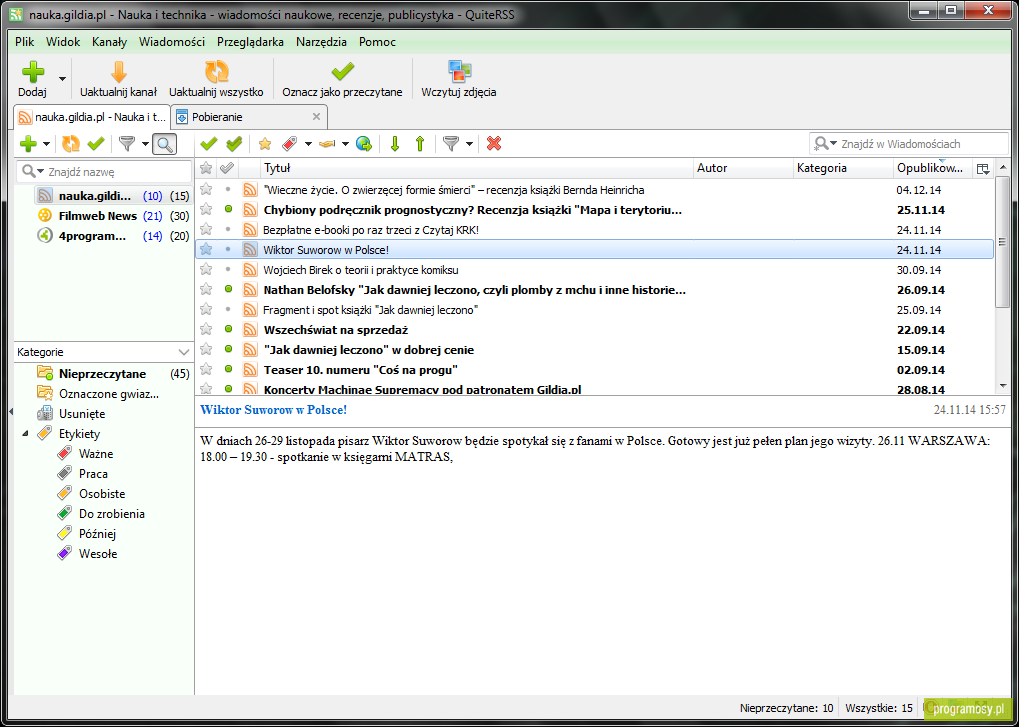Toggle star for Wiktor Suworow w Polsce row

click(x=206, y=249)
